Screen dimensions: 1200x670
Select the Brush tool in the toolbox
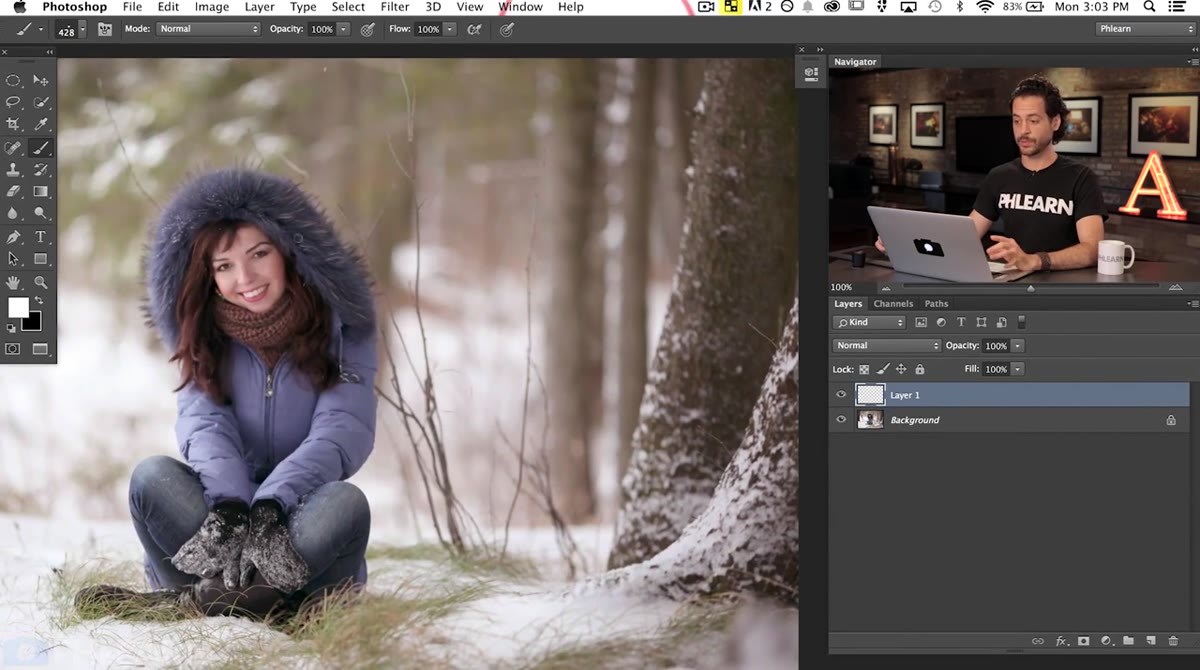pos(41,147)
